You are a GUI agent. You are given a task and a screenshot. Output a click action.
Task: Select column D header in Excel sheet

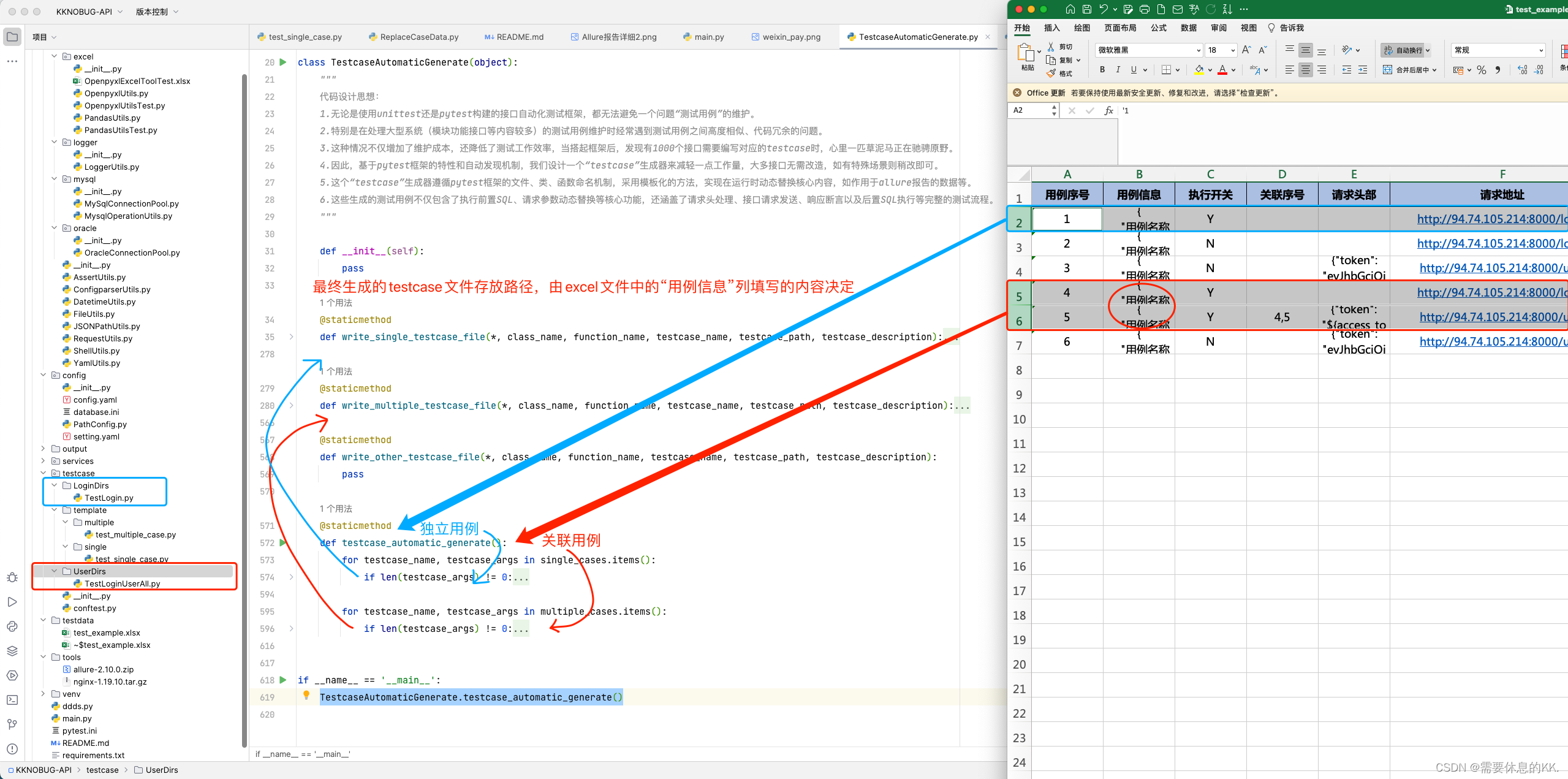[x=1282, y=174]
